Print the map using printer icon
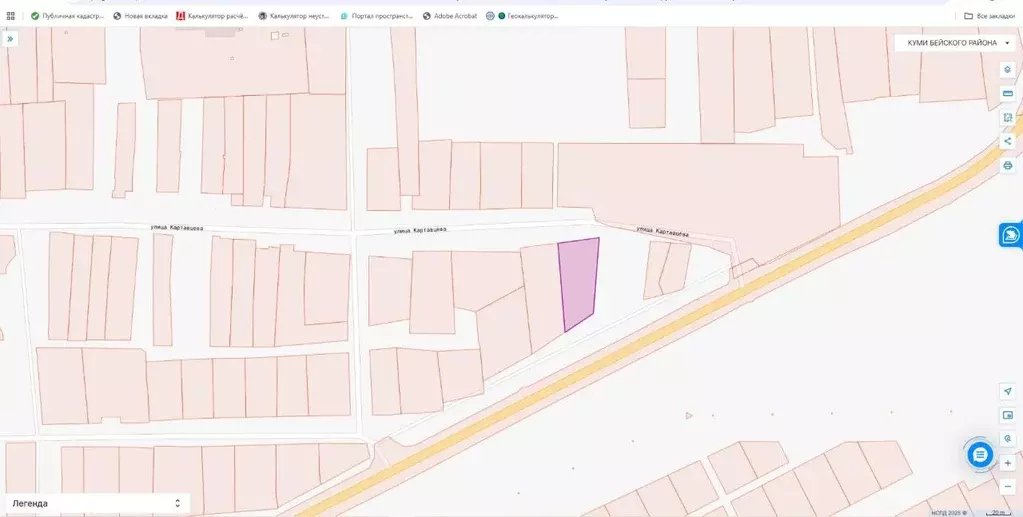Screen dimensions: 1023x517 1007,165
